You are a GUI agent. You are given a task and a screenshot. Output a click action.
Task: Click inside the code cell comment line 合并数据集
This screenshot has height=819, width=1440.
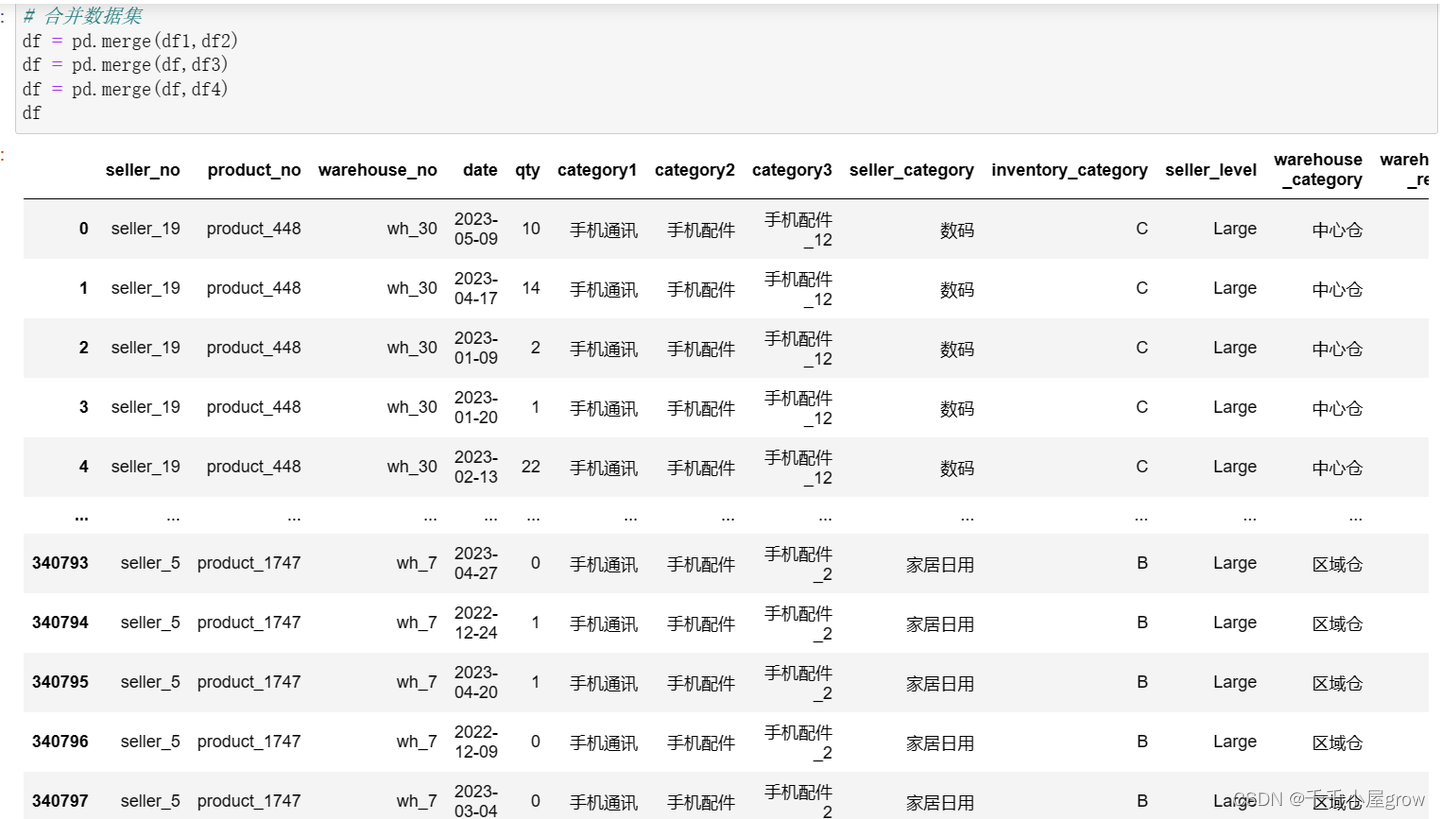click(x=83, y=17)
